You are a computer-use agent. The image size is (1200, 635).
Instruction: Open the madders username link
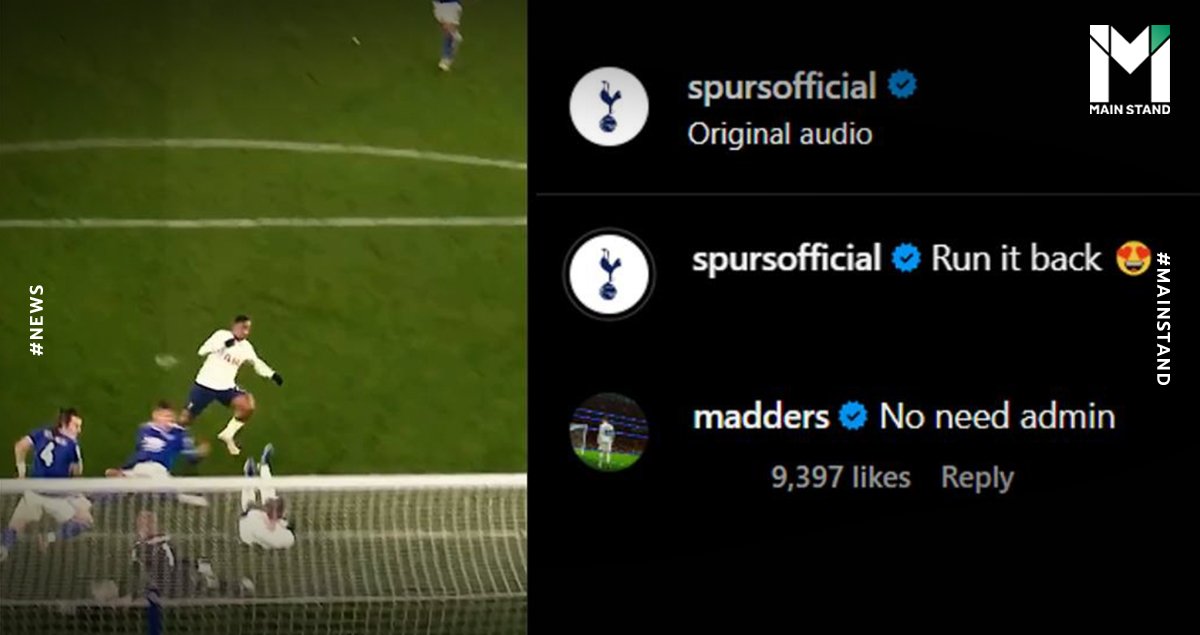761,416
